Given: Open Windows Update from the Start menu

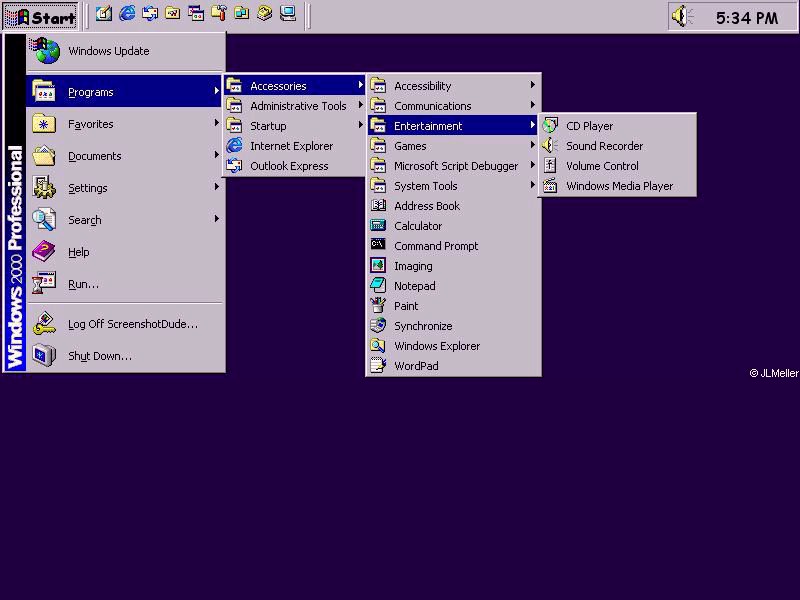Looking at the screenshot, I should click(126, 51).
